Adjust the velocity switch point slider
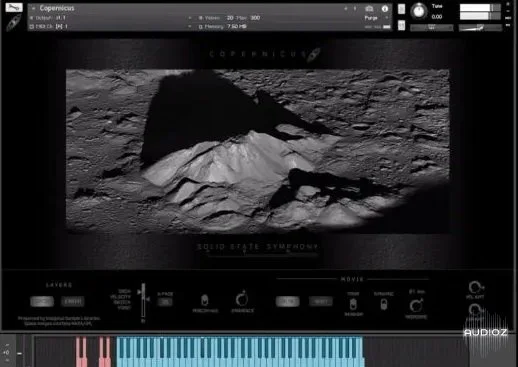Viewport: 518px width, 367px height. [x=143, y=300]
